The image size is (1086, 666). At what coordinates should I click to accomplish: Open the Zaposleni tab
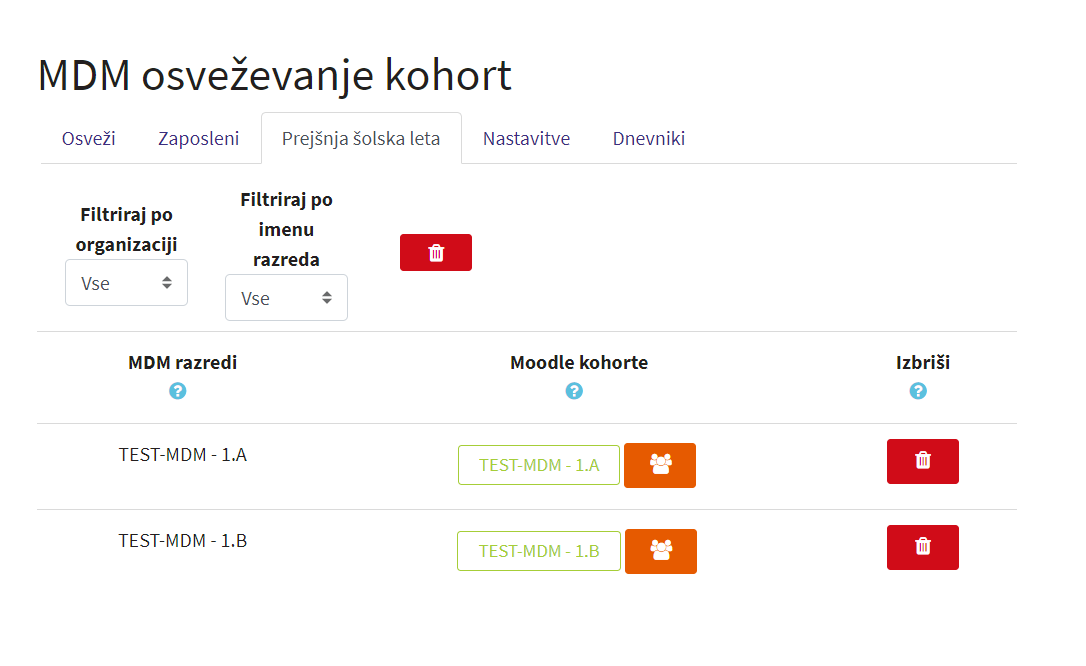[x=198, y=138]
